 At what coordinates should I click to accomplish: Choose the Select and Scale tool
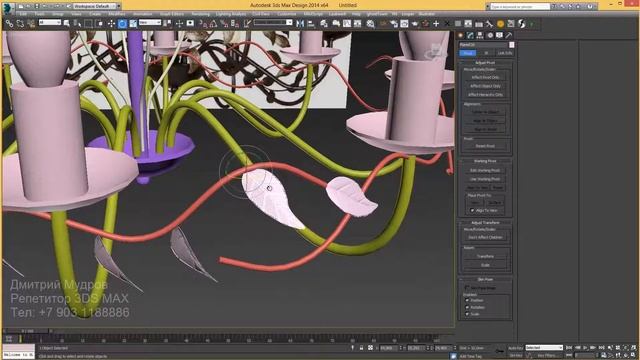(133, 24)
